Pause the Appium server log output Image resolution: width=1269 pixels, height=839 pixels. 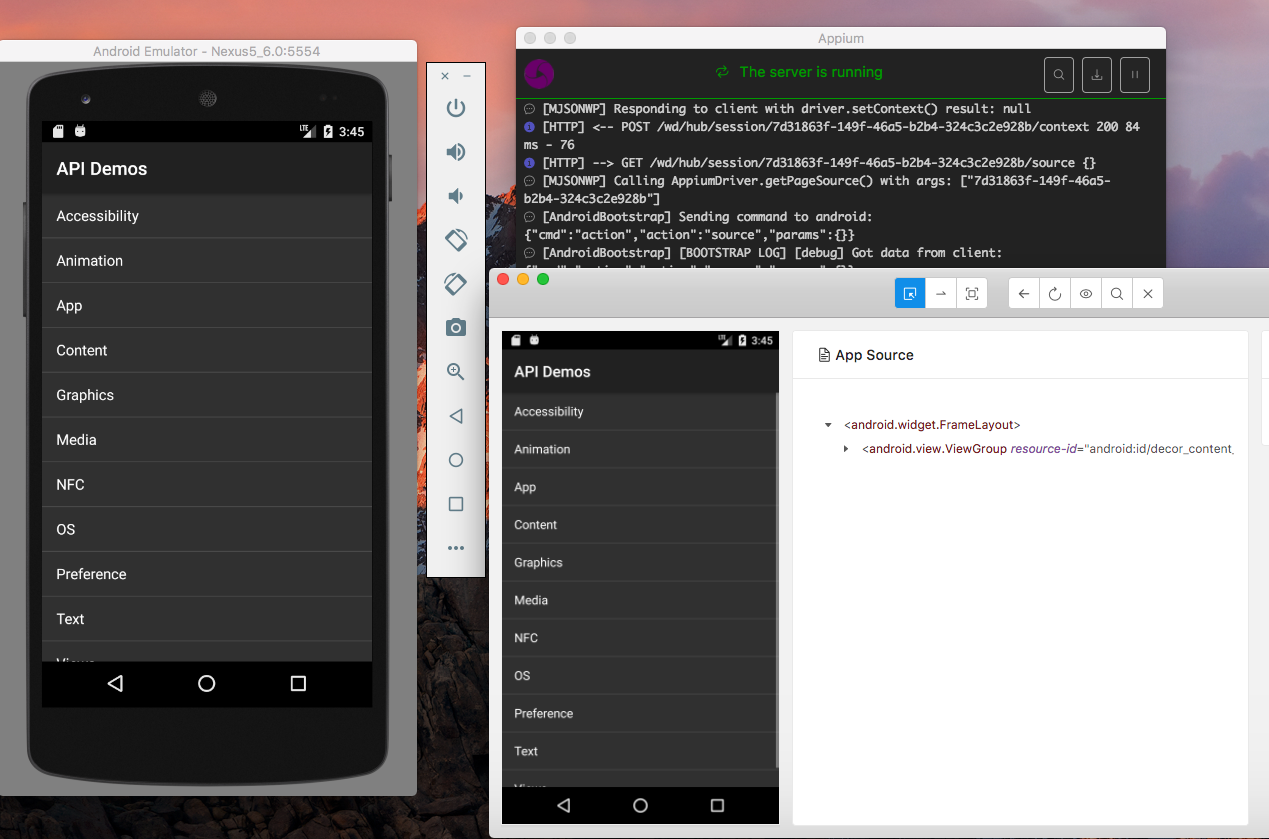[1135, 75]
